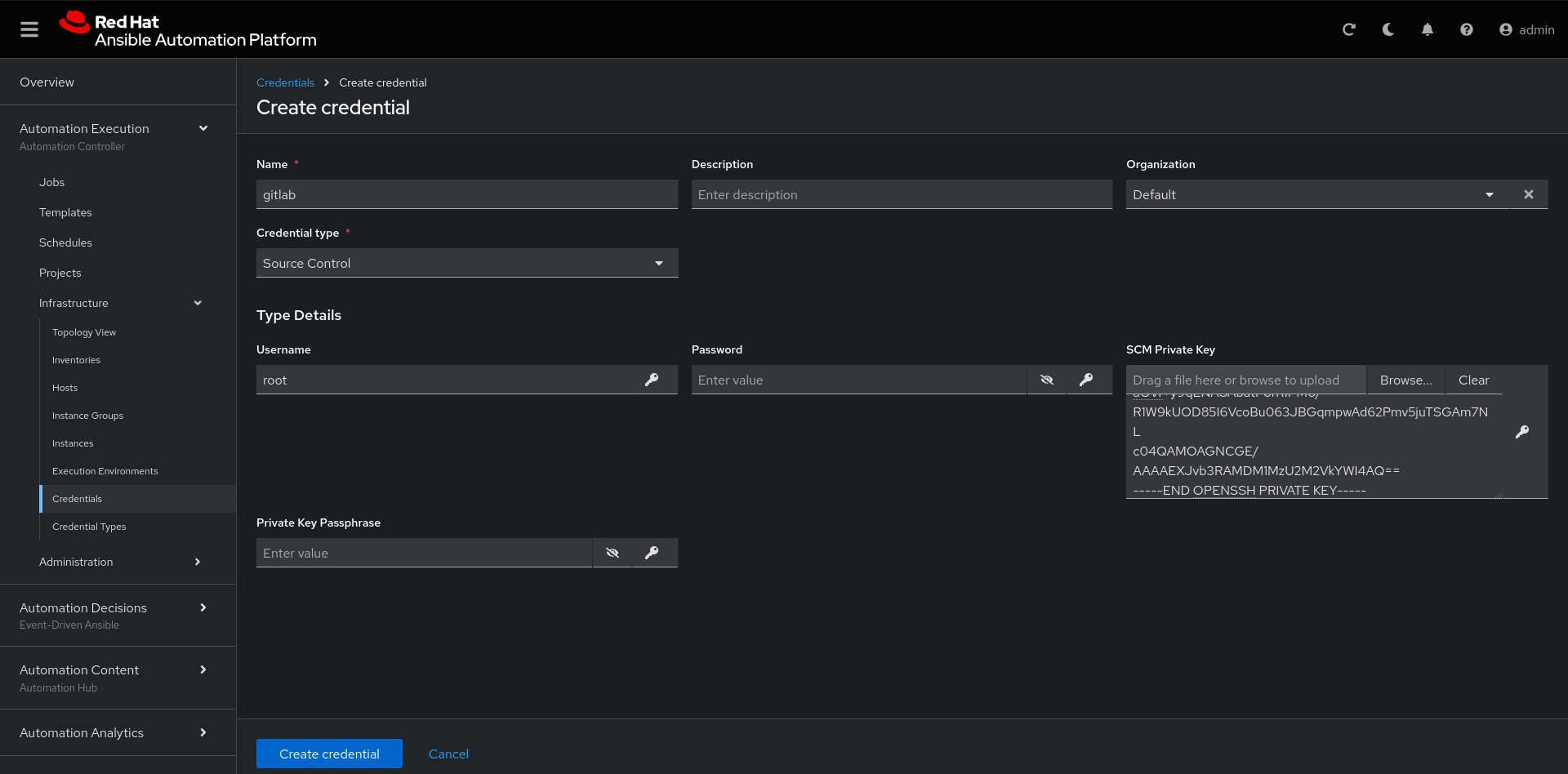The height and width of the screenshot is (774, 1568).
Task: Open Schedules in sidebar
Action: (65, 242)
